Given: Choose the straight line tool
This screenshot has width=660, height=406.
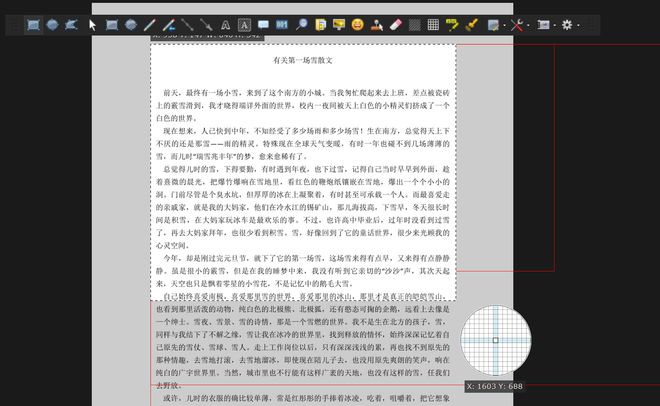Looking at the screenshot, I should [x=187, y=25].
